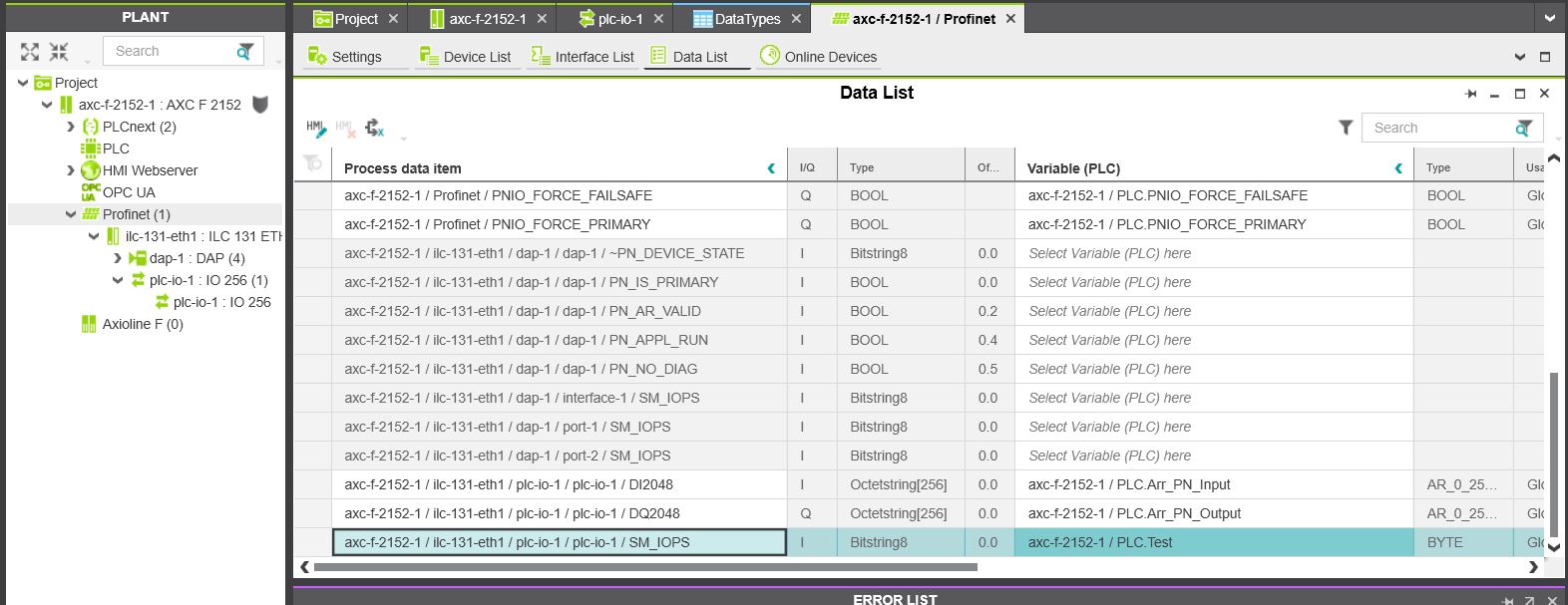
Task: Click the search filter icon in the Data List search box
Action: point(1523,128)
